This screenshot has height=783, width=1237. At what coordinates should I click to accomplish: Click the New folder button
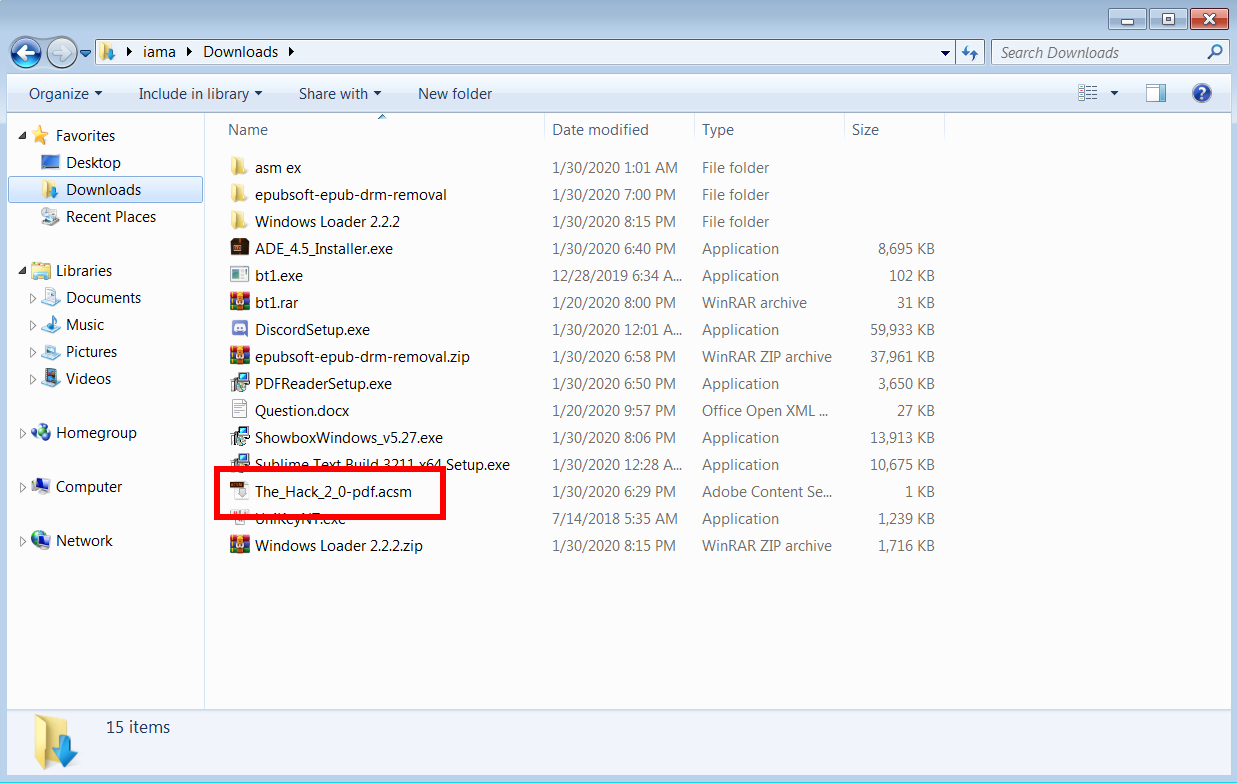pyautogui.click(x=455, y=93)
